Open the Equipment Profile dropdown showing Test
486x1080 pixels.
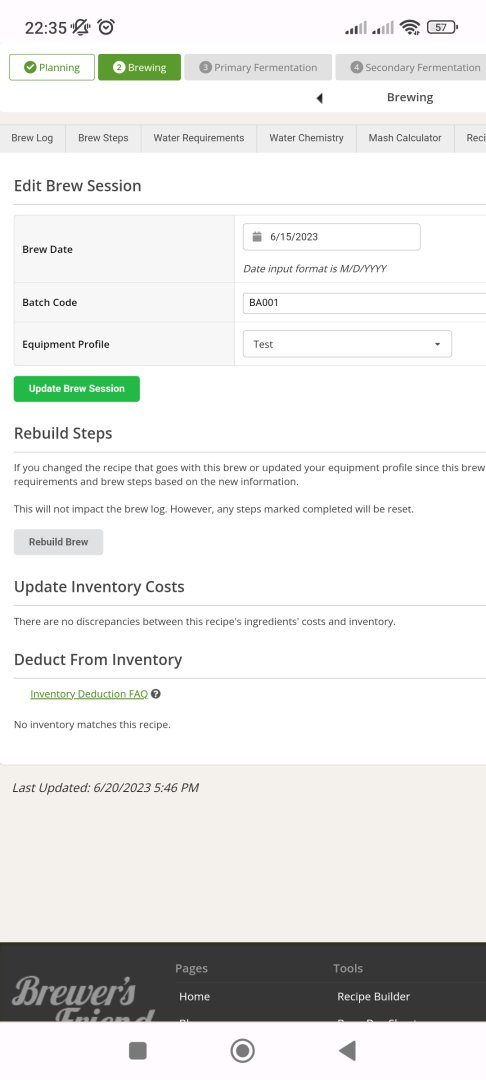point(348,344)
